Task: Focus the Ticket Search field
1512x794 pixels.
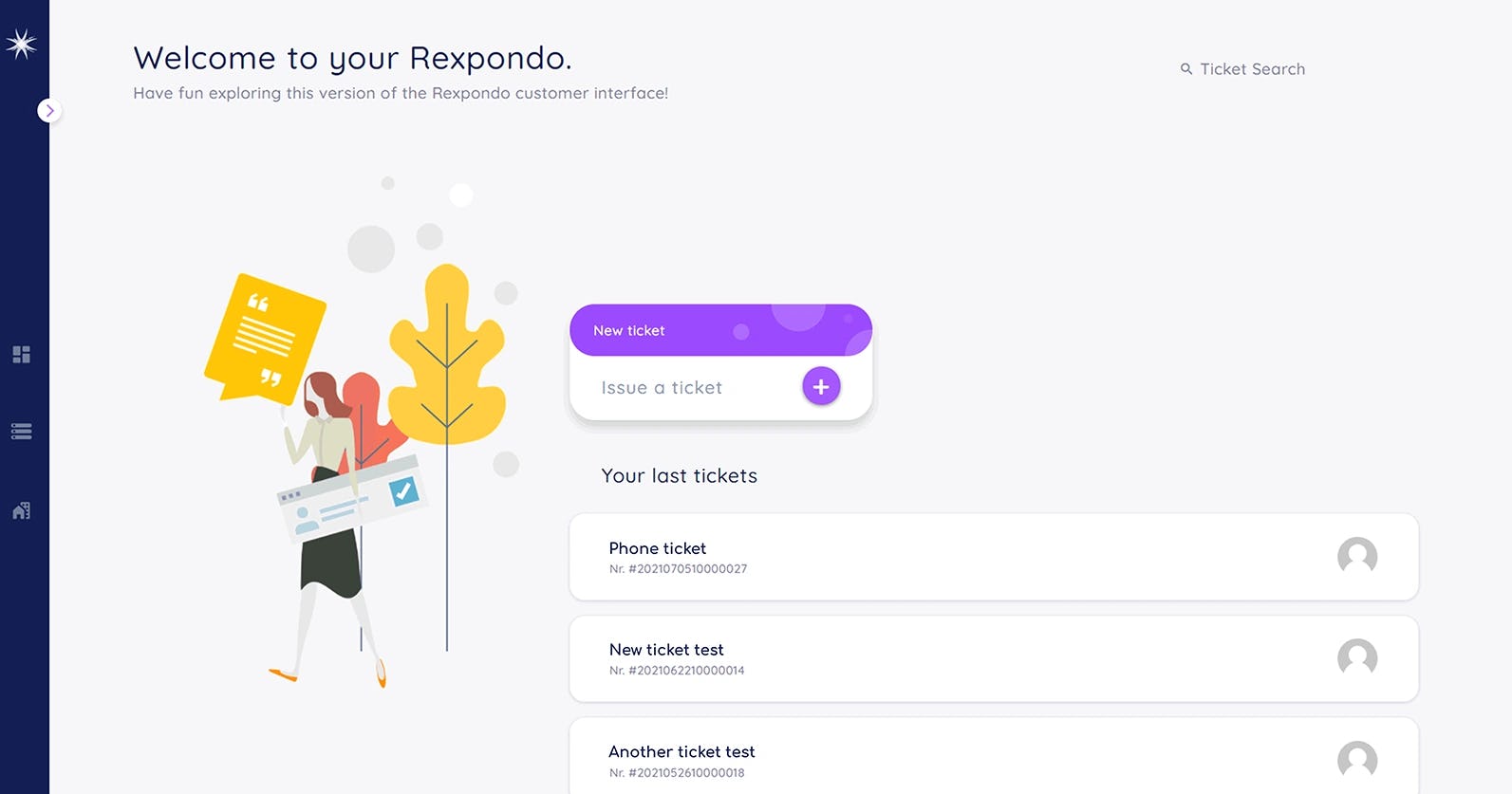Action: click(1252, 69)
